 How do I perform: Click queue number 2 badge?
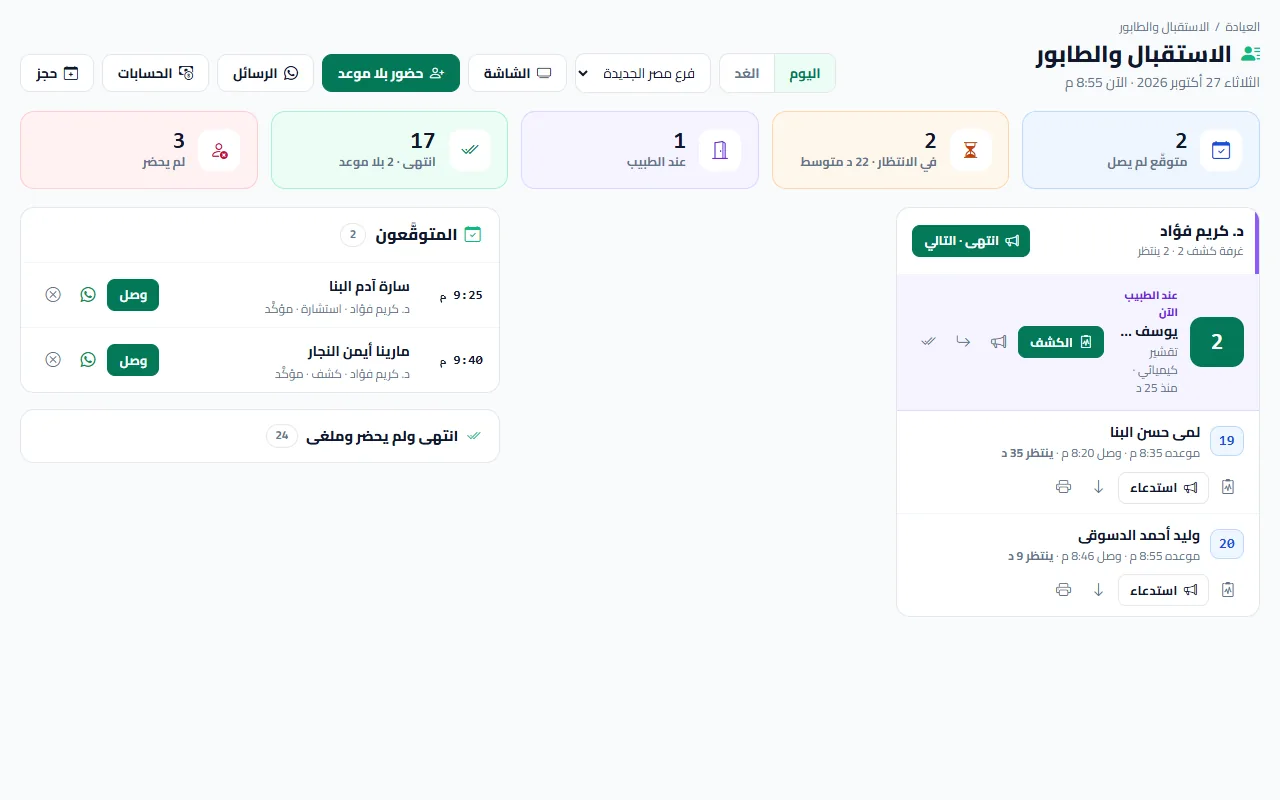pos(1217,342)
